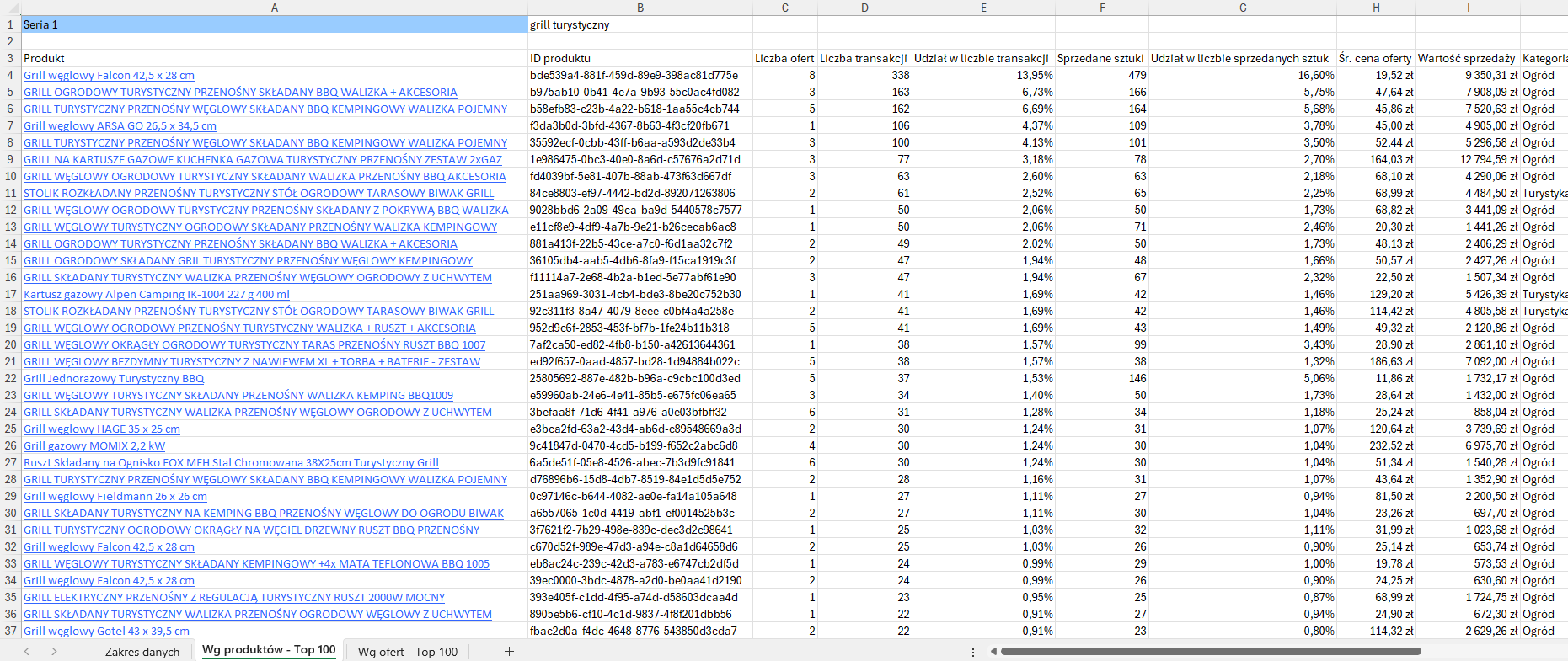This screenshot has height=661, width=1568.
Task: Open the Wg ofert - Top 100 tab
Action: pyautogui.click(x=408, y=652)
